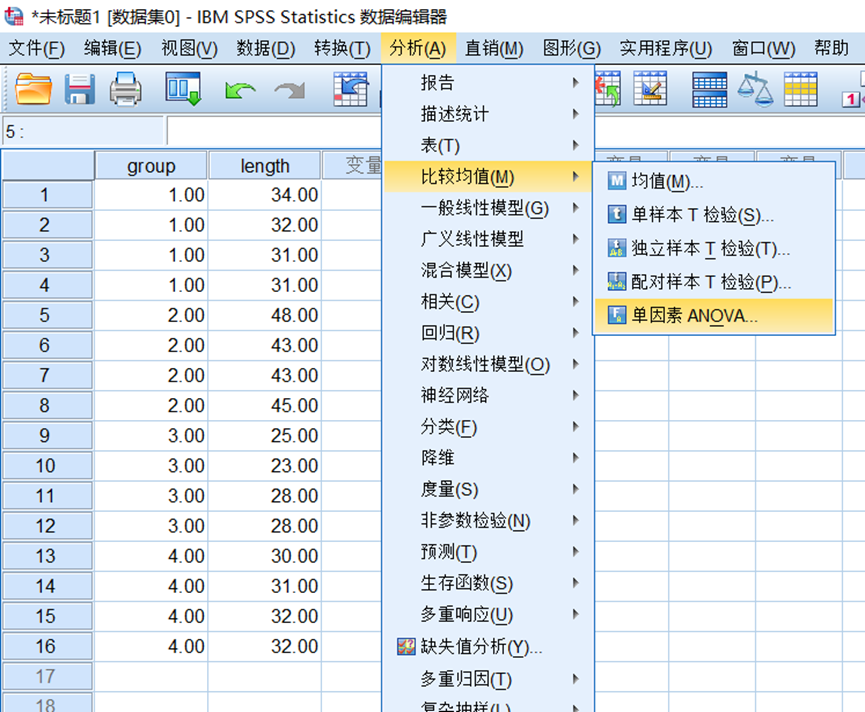Image resolution: width=865 pixels, height=712 pixels.
Task: Choose 均值(M)... option
Action: (x=714, y=181)
